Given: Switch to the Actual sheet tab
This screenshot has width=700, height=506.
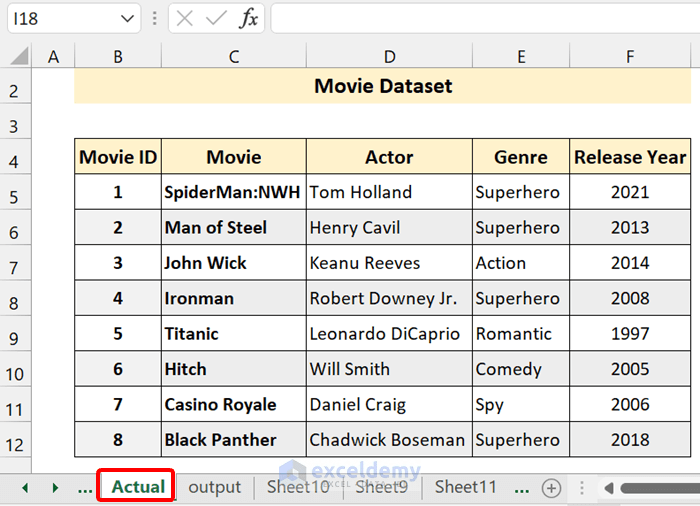Looking at the screenshot, I should tap(138, 487).
